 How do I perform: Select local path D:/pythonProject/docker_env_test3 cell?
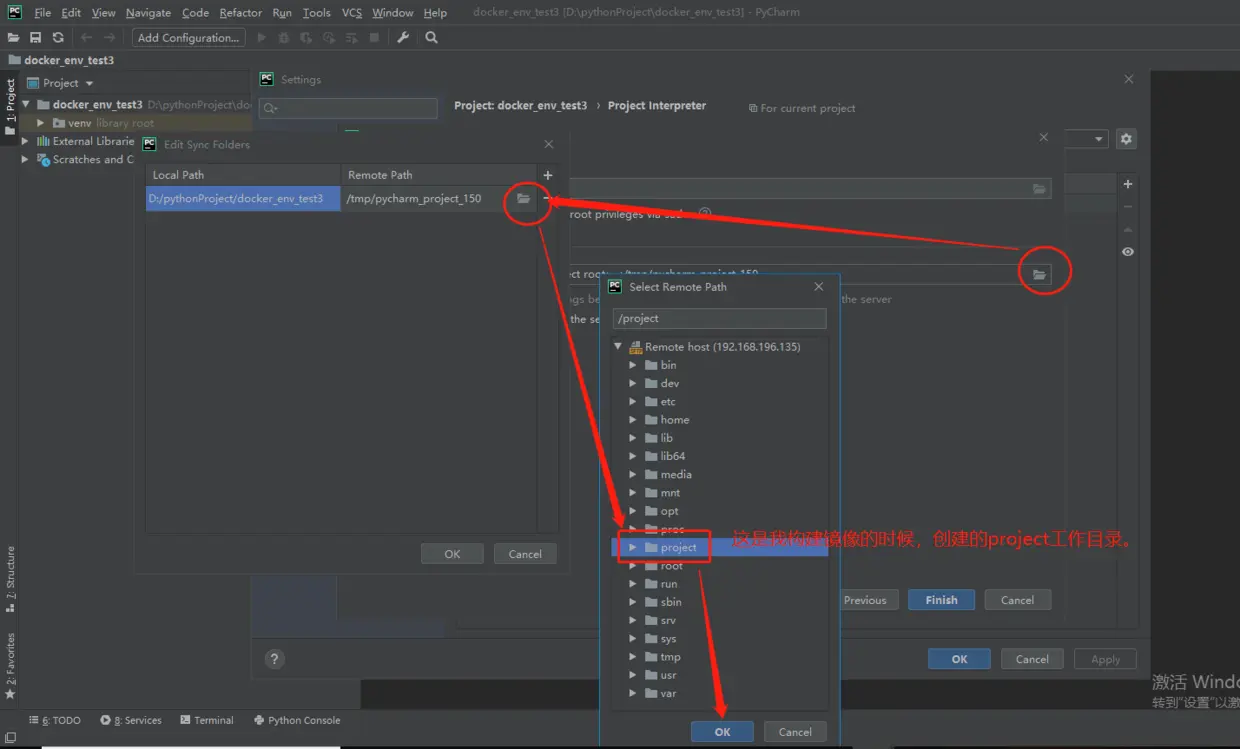point(243,199)
